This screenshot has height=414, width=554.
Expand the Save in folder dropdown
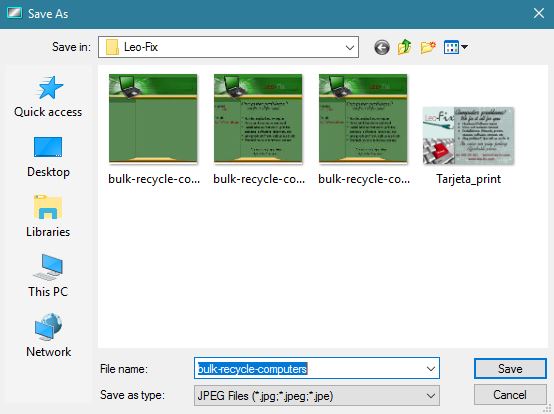349,47
